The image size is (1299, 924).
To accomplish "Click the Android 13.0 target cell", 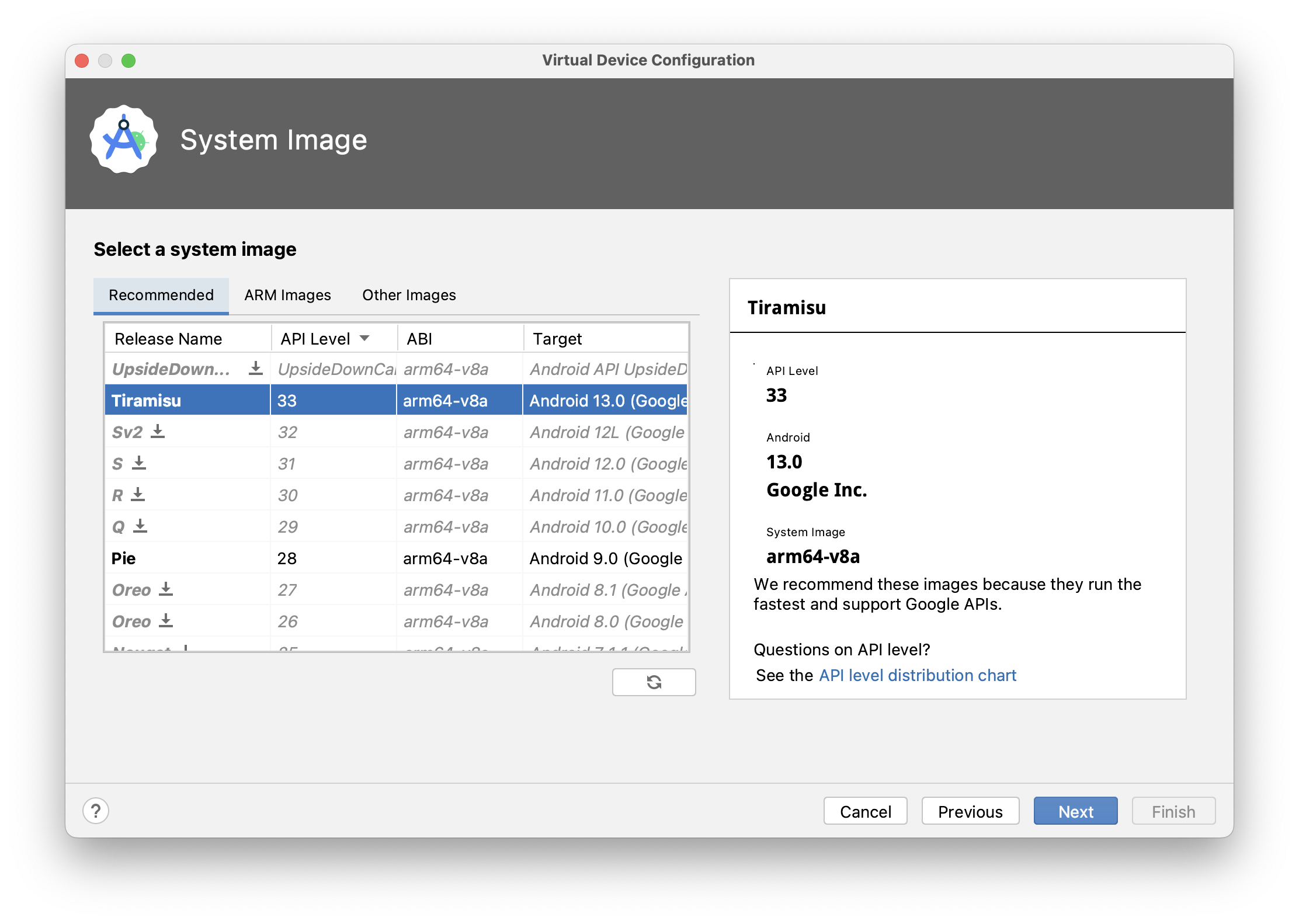I will pos(606,400).
